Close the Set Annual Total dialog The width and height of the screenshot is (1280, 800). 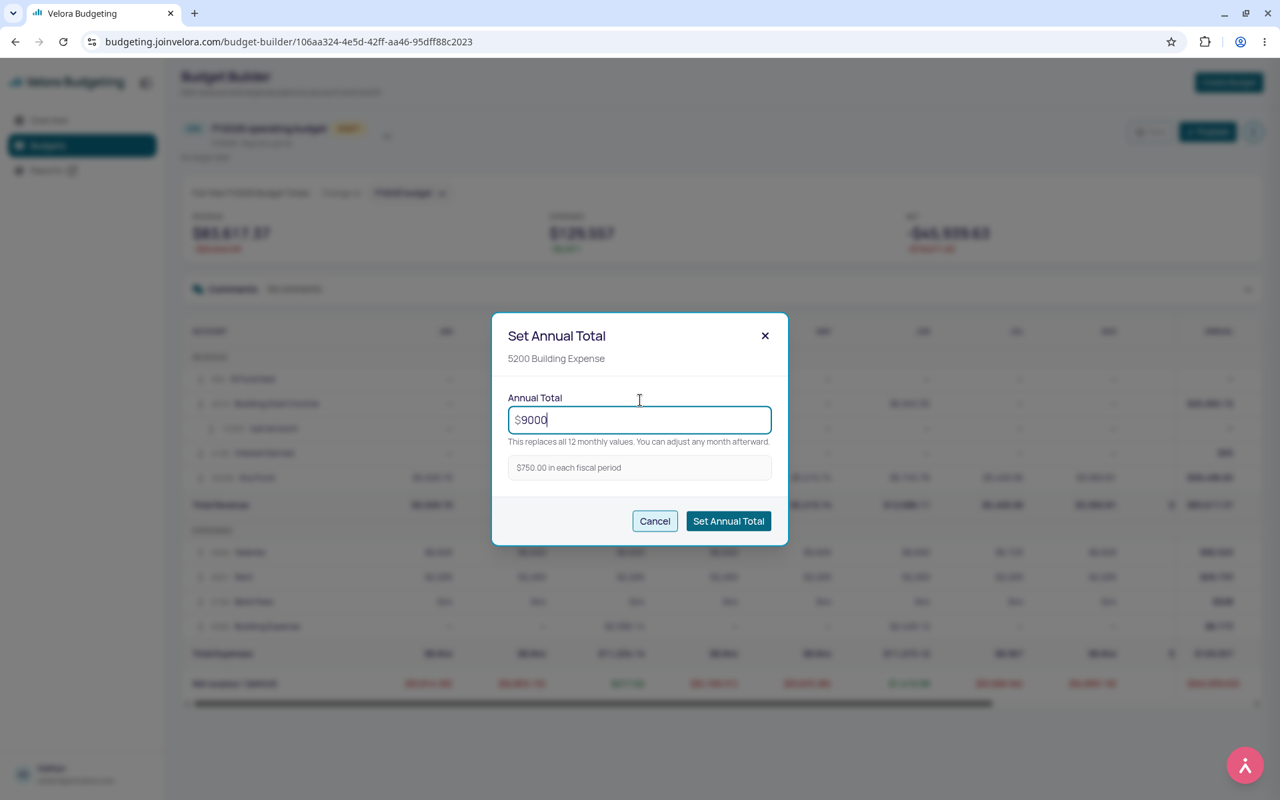coord(765,336)
